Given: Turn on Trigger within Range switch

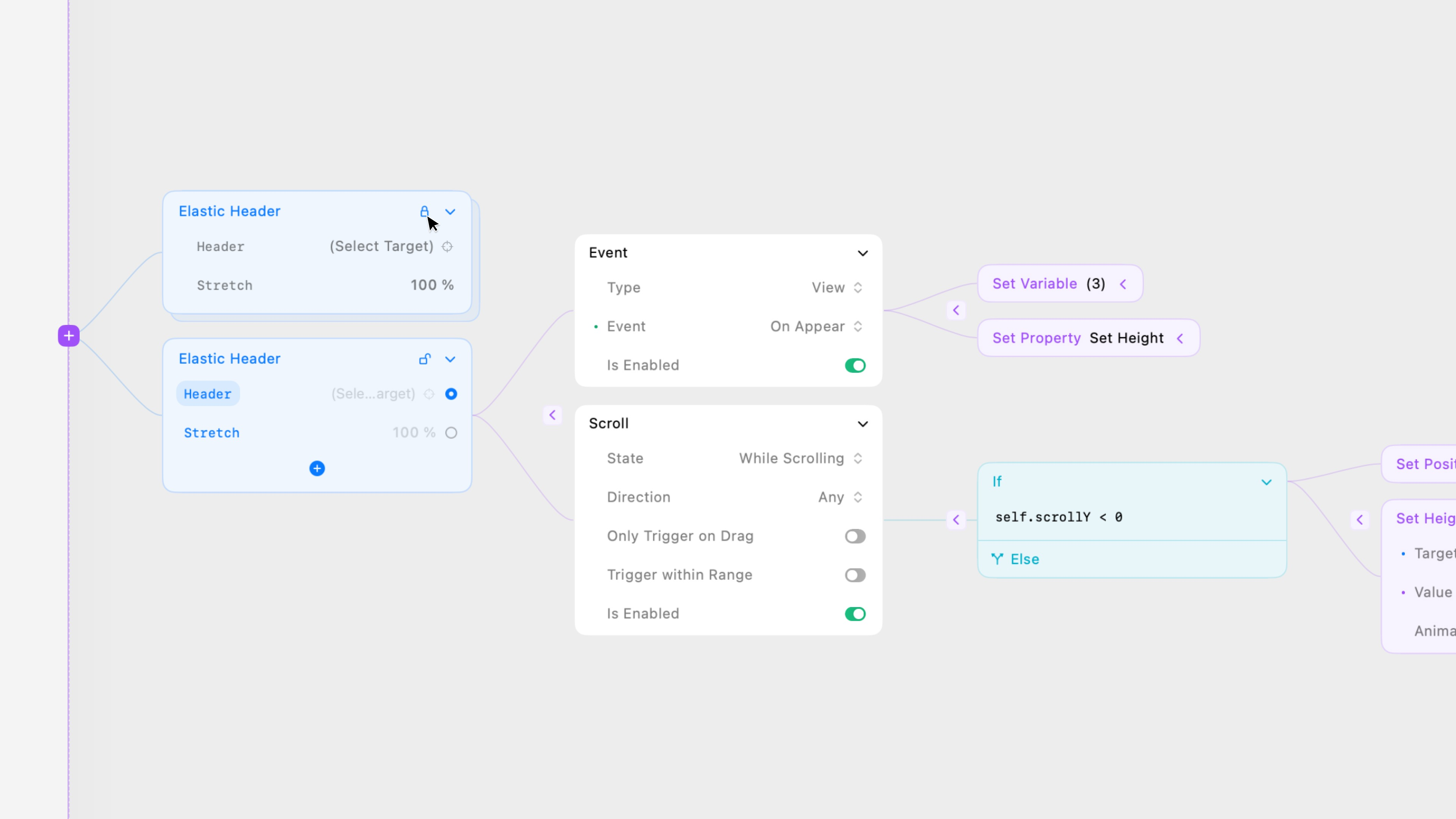Looking at the screenshot, I should point(855,576).
